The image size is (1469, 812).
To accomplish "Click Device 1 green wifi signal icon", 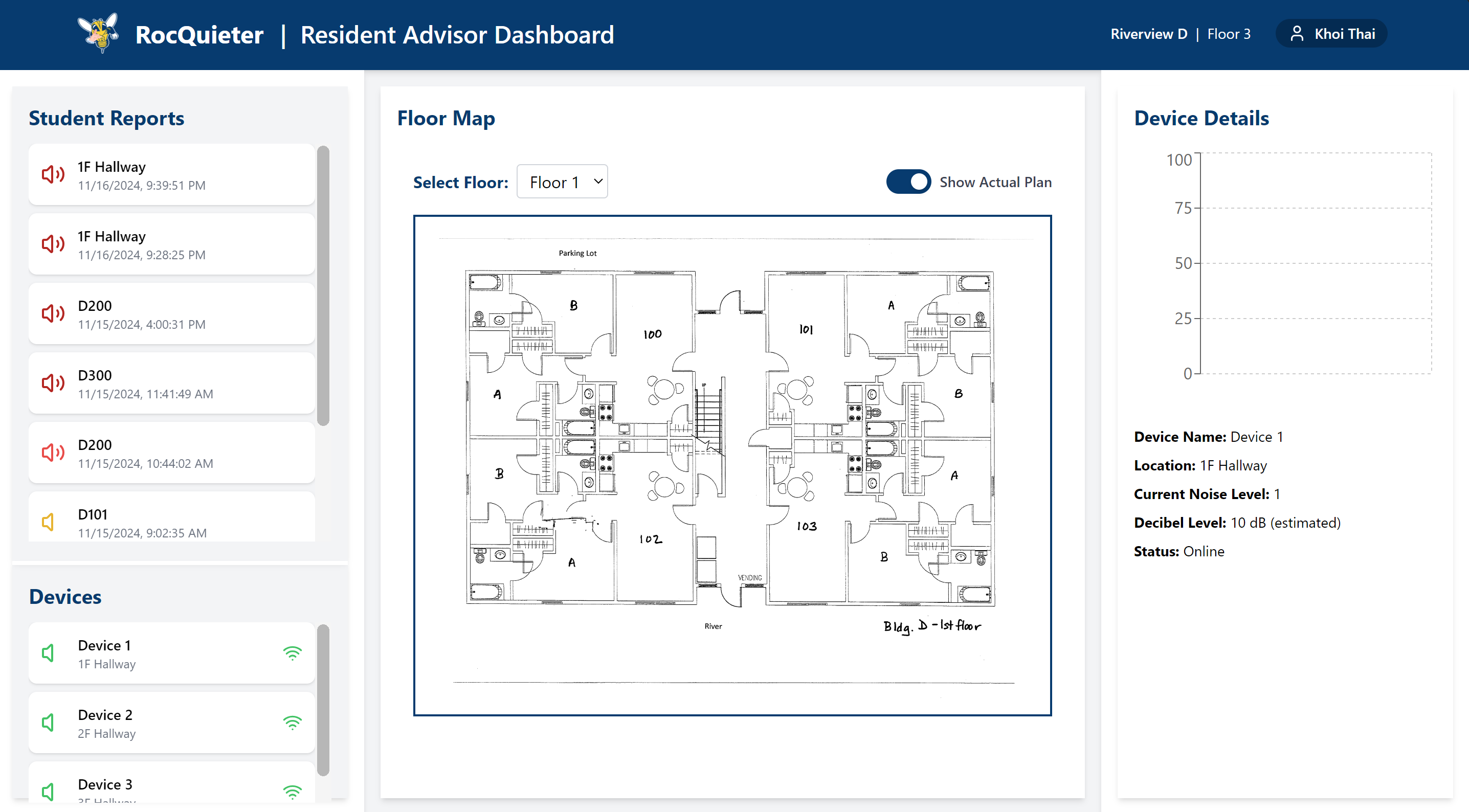I will [x=292, y=653].
